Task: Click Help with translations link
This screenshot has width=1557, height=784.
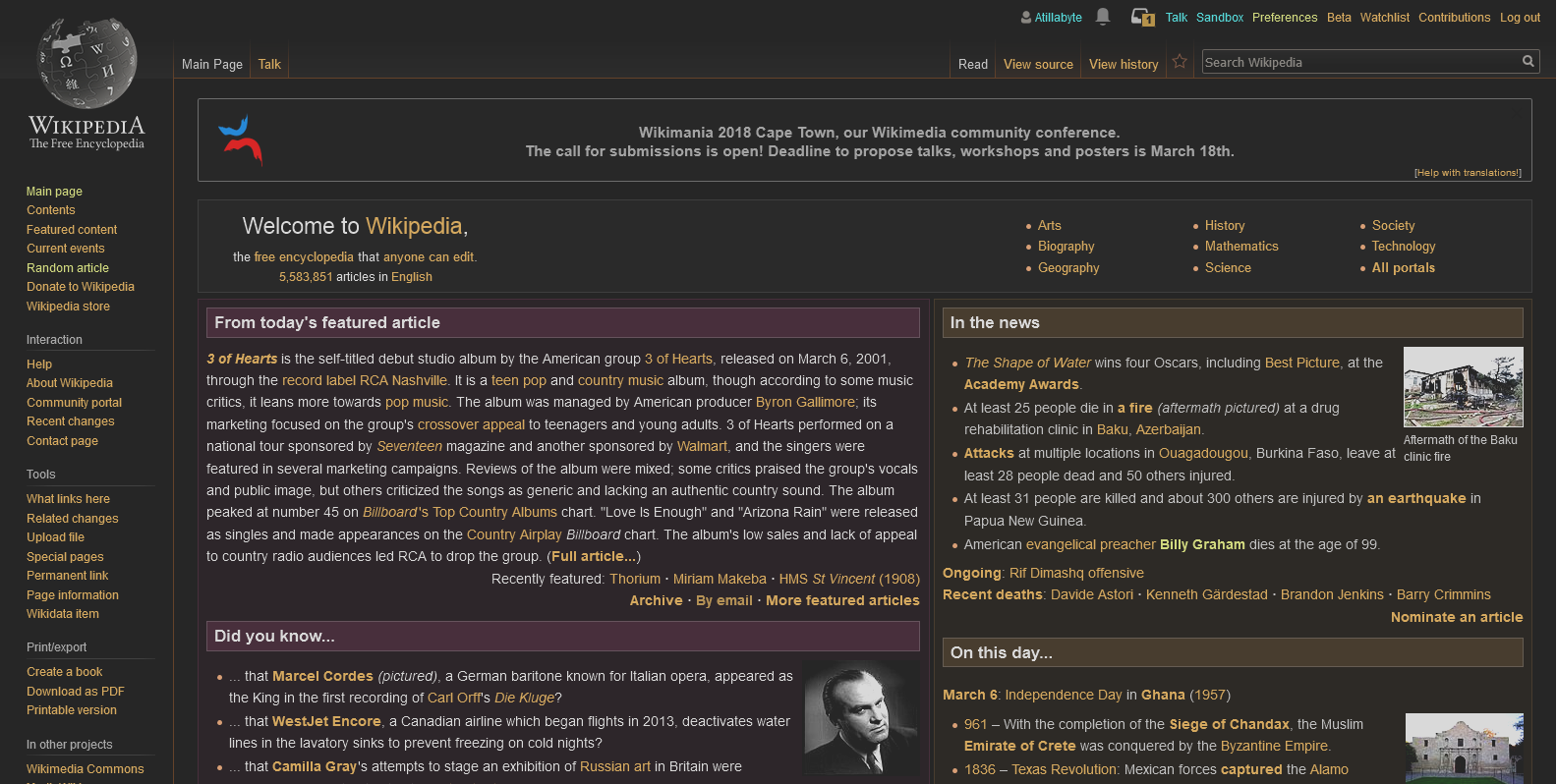Action: click(1468, 173)
